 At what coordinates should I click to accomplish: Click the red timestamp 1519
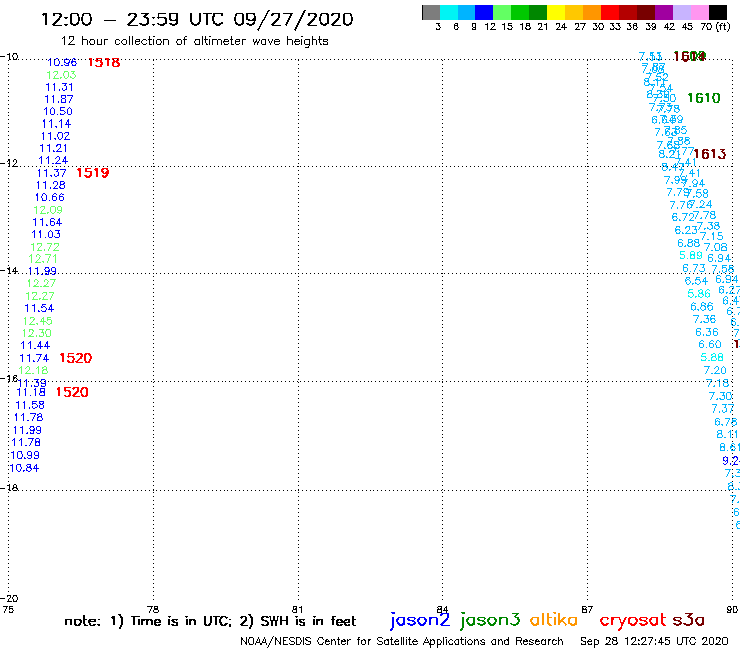[92, 173]
